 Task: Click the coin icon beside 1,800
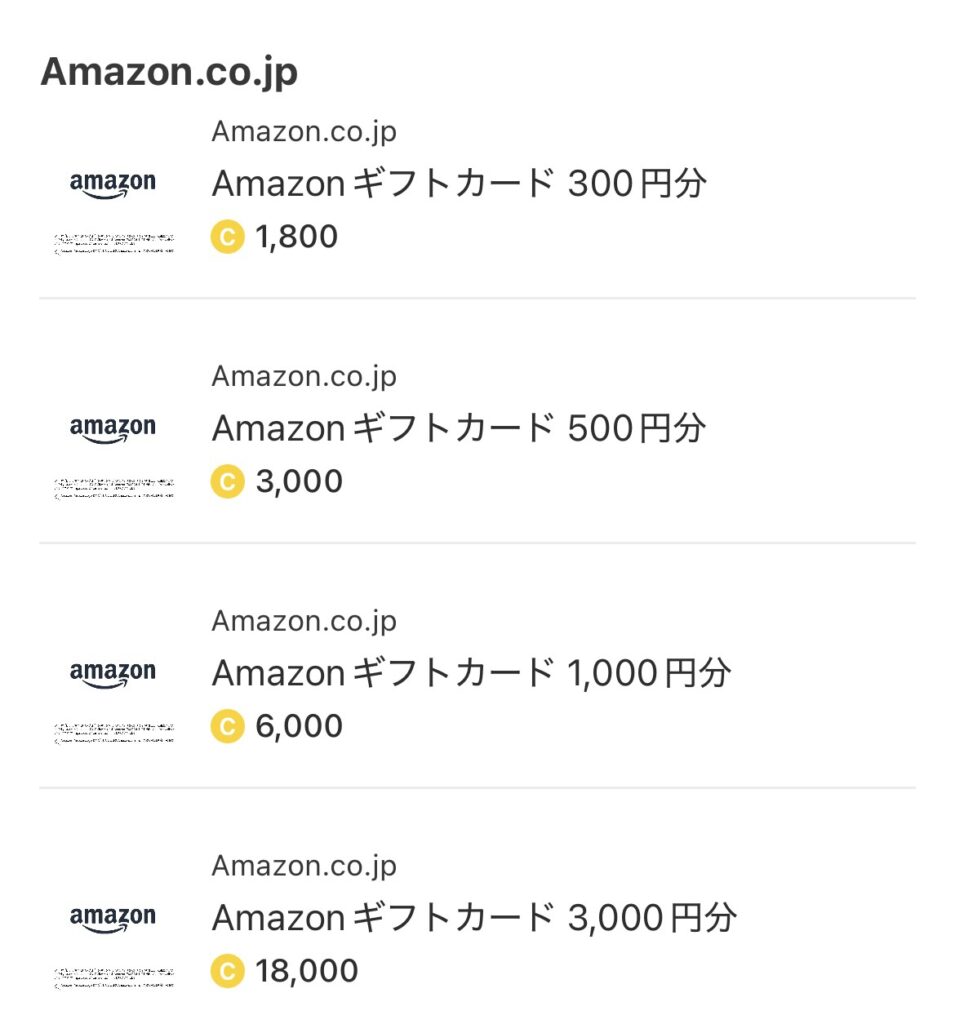point(227,237)
